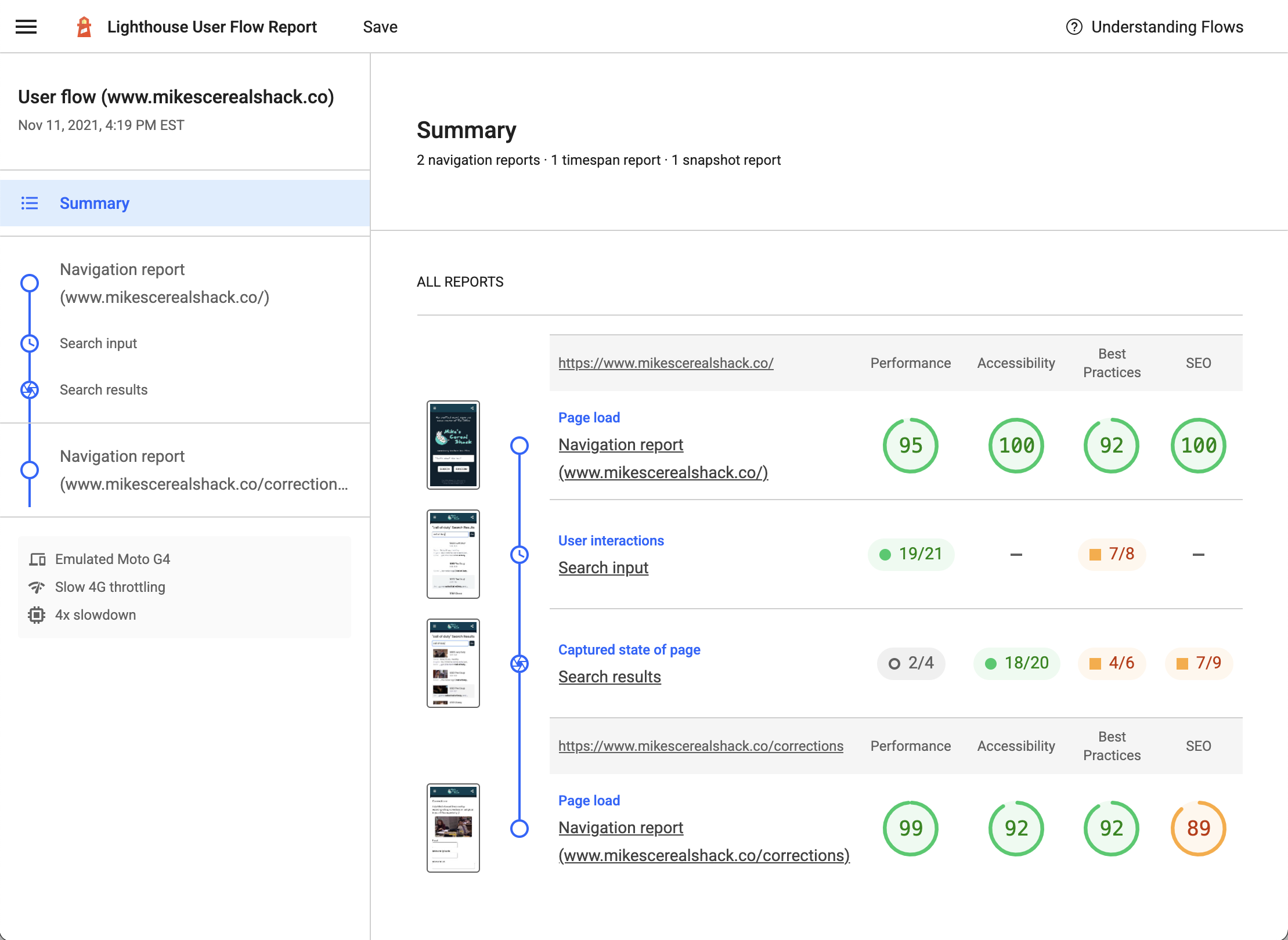This screenshot has width=1288, height=940.
Task: Open sidebar Navigation report for corrections page
Action: (204, 470)
